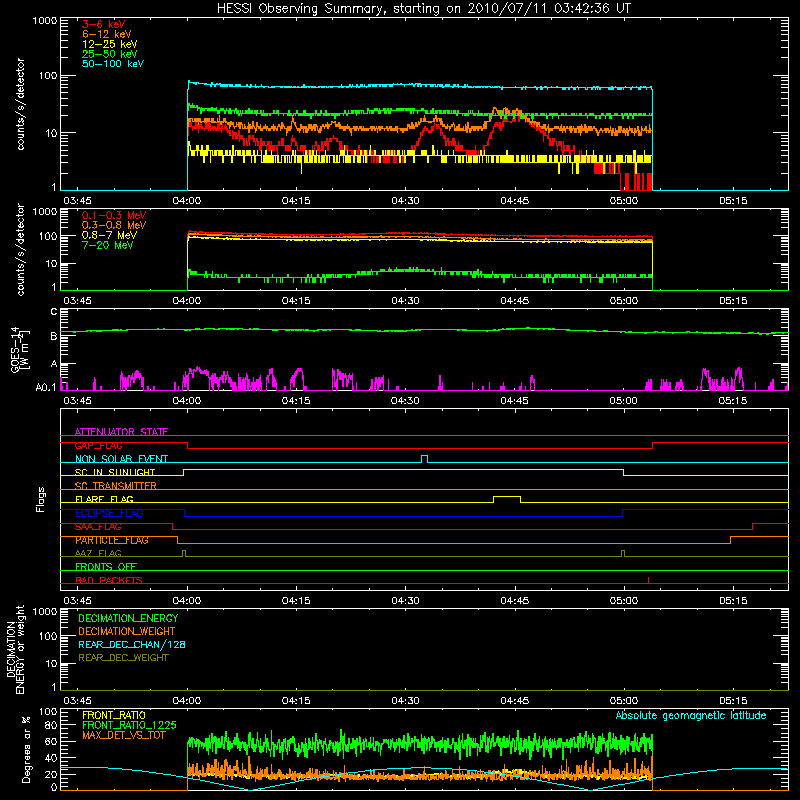Viewport: 800px width, 800px height.
Task: Click the AAZ_FLAG label
Action: point(98,553)
